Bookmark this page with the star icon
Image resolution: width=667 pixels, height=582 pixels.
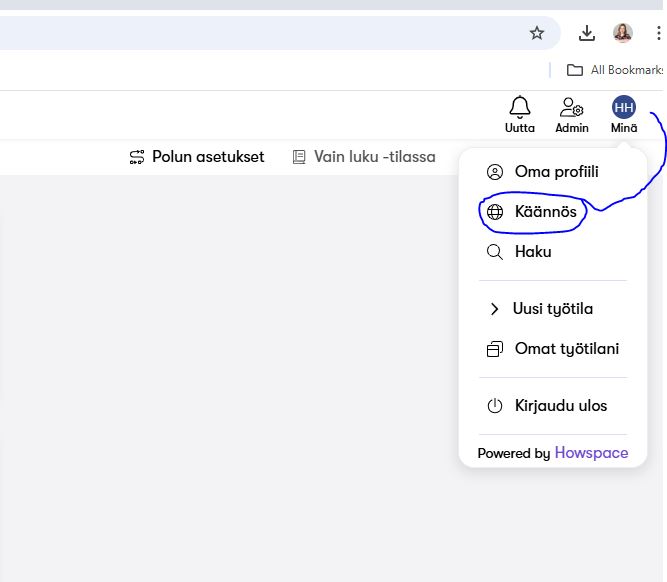[x=537, y=33]
